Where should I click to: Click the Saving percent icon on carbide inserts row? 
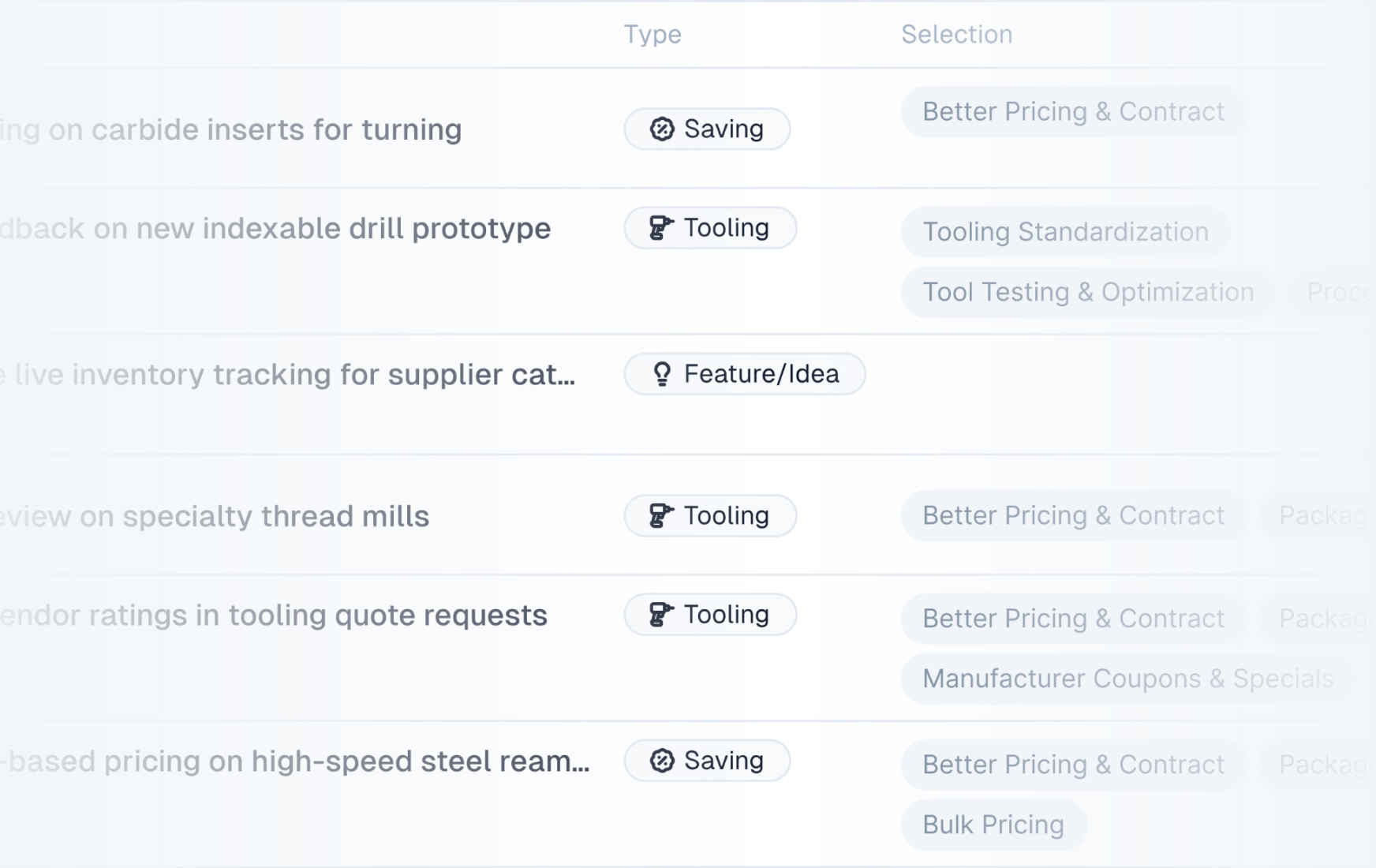662,129
